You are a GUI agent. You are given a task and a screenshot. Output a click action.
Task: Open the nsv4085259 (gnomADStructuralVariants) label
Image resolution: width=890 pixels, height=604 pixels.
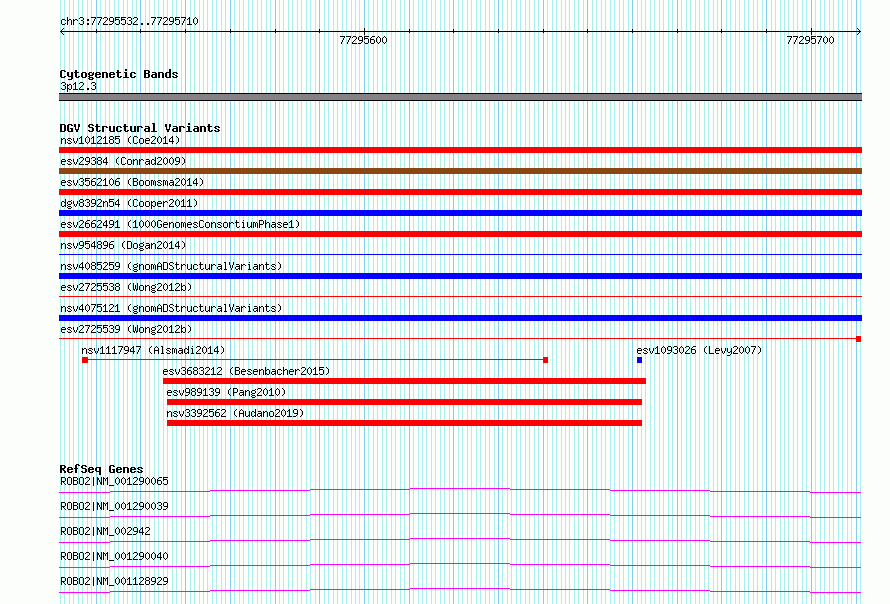coord(171,266)
